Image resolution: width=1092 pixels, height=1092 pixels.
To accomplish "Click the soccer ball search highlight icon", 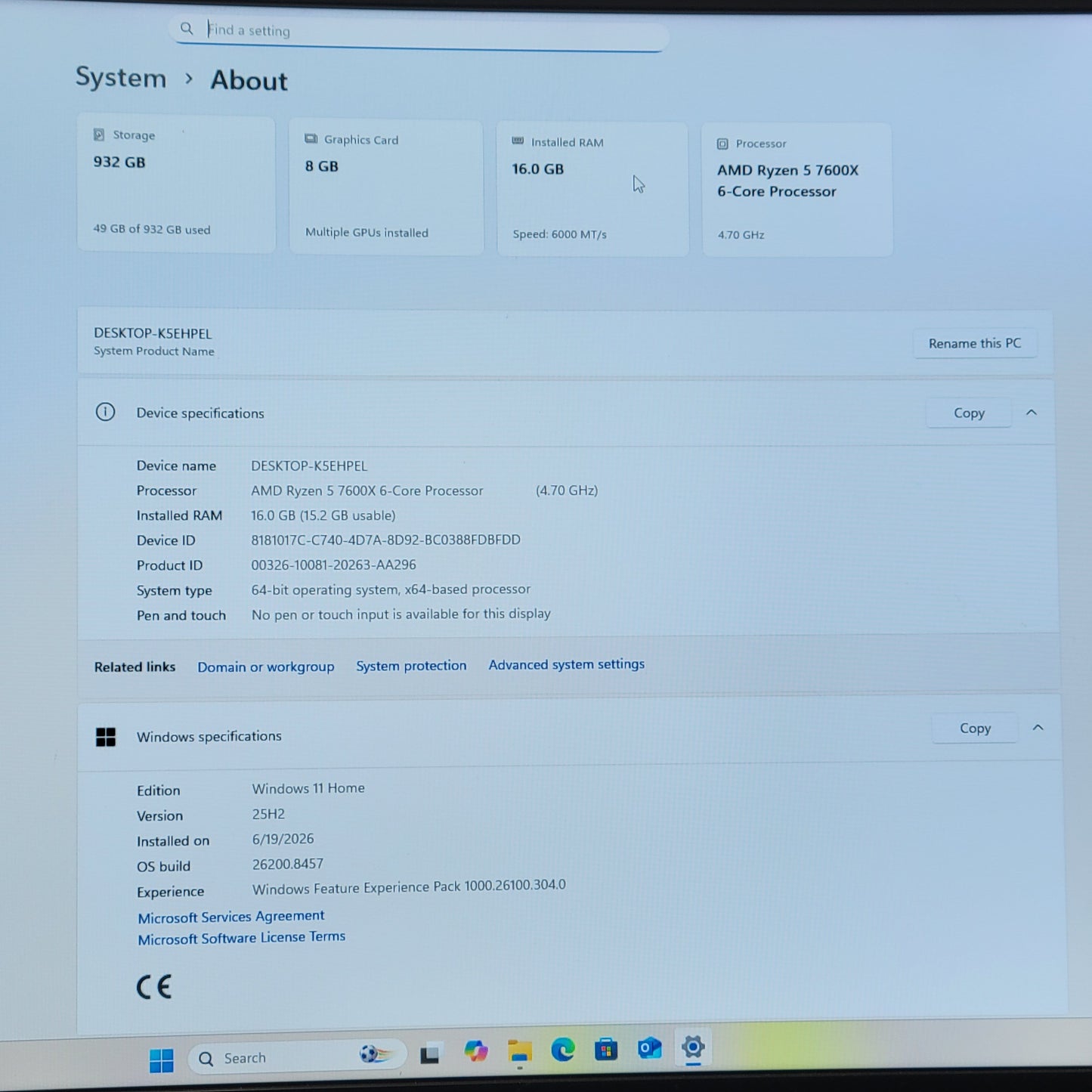I will point(376,1054).
